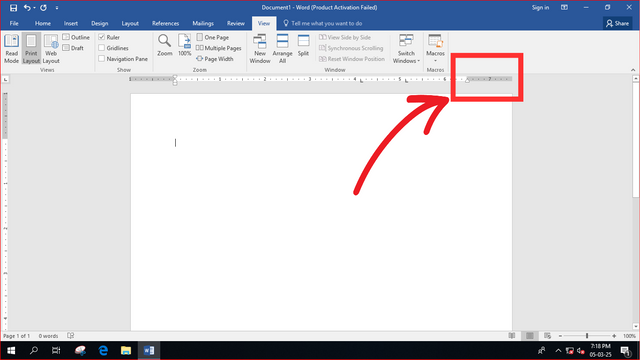Show hidden system tray icons
Screen dimensions: 640x360
(558, 351)
